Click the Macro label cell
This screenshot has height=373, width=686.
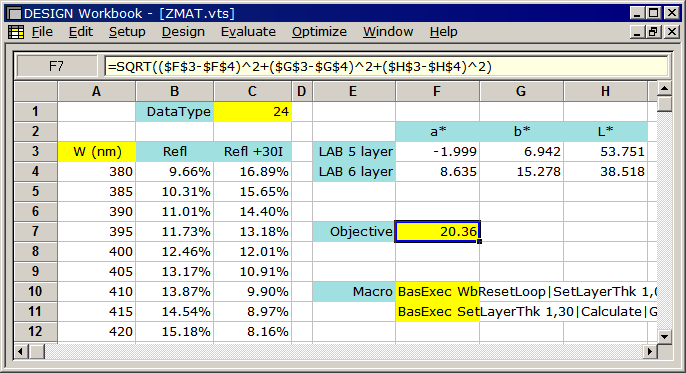(354, 292)
